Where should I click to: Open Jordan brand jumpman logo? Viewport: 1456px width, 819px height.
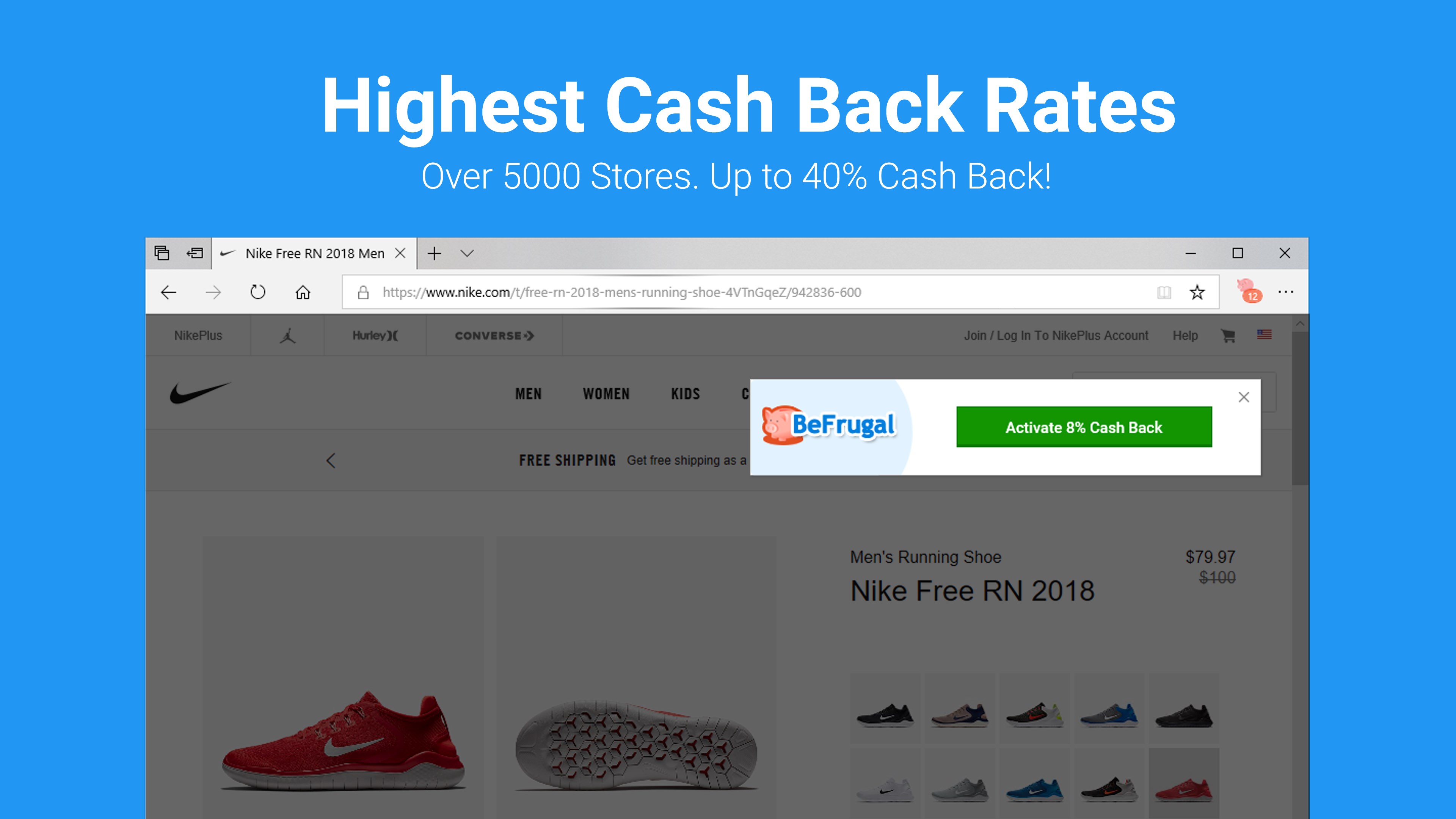(x=288, y=336)
